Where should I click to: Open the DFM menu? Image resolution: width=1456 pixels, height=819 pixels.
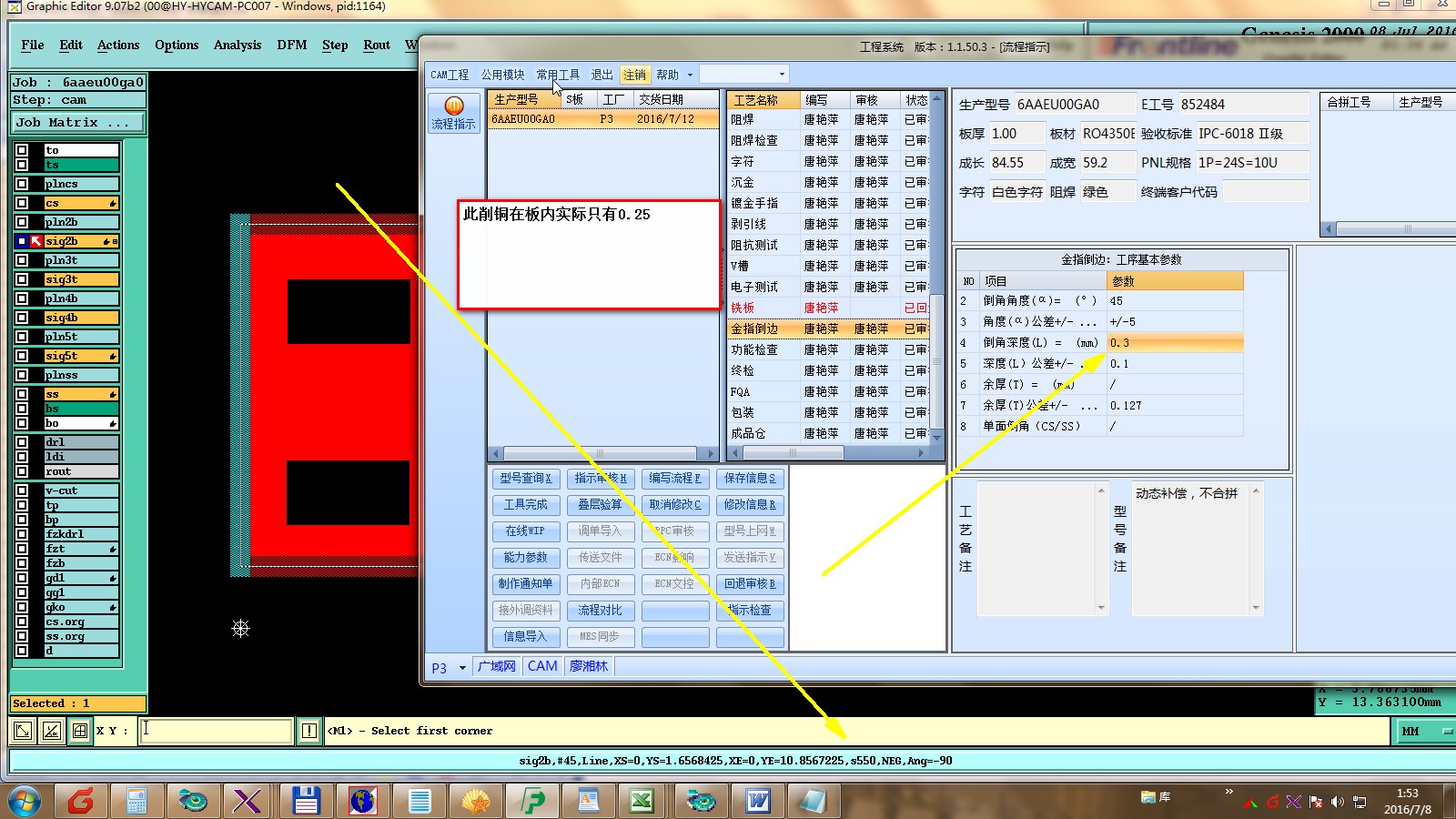[292, 45]
